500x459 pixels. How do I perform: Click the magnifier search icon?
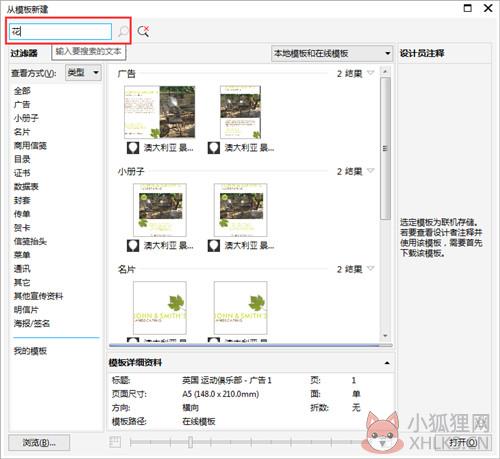coord(123,31)
